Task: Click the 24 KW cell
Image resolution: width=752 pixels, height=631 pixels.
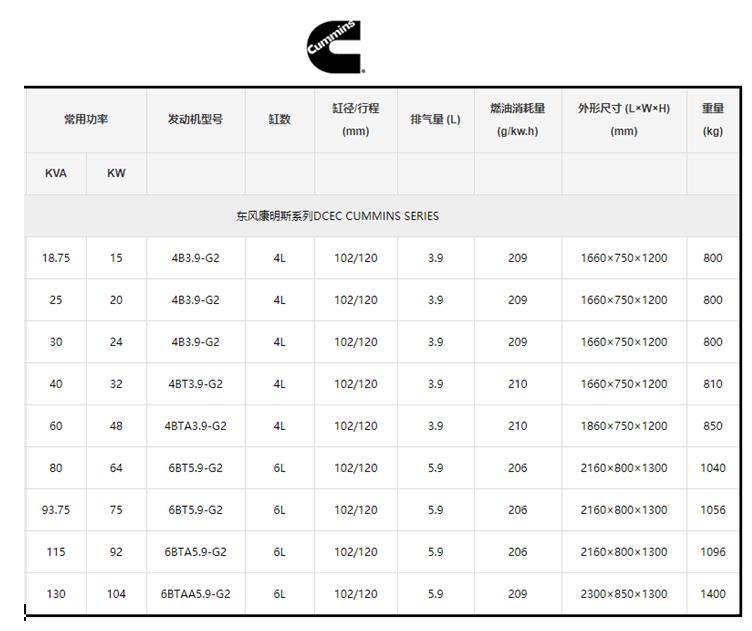Action: pyautogui.click(x=116, y=342)
